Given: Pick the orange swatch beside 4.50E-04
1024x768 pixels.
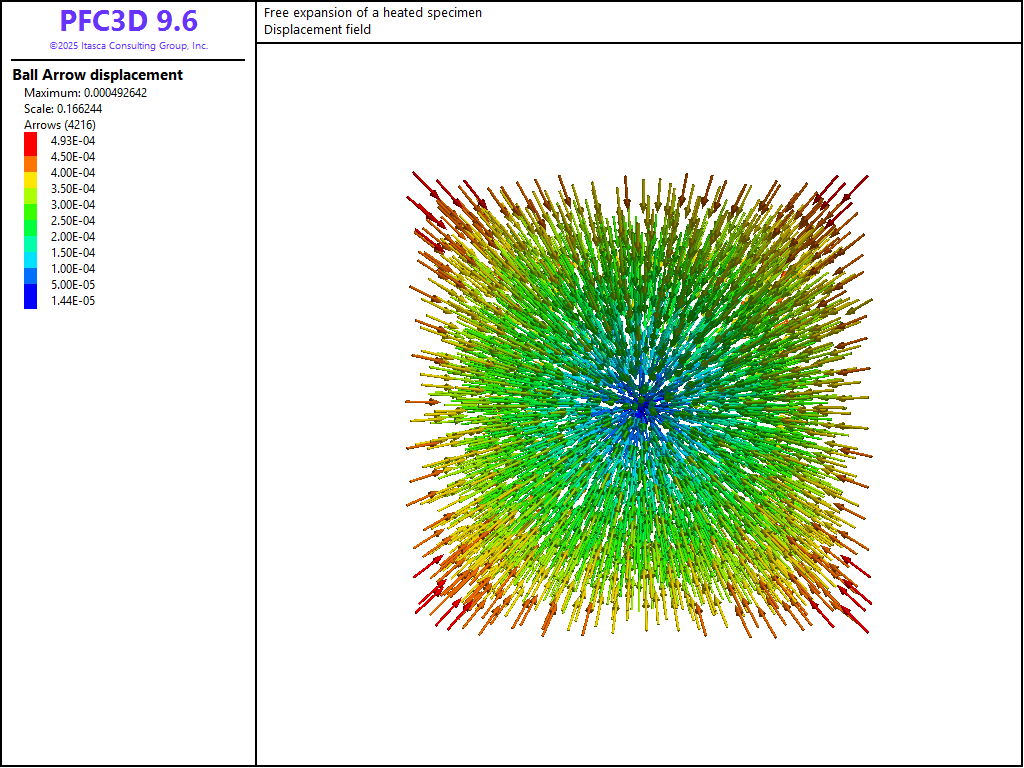Looking at the screenshot, I should [31, 160].
